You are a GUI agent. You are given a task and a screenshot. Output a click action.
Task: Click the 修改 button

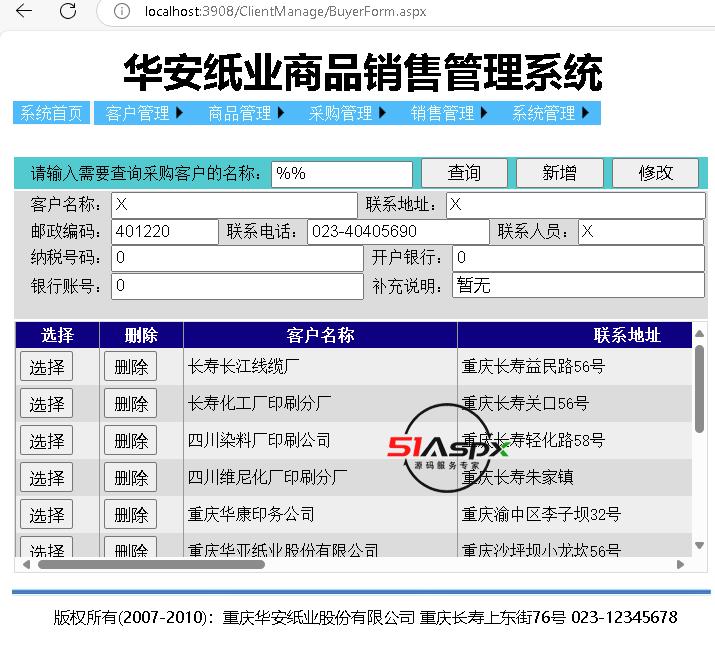[655, 173]
